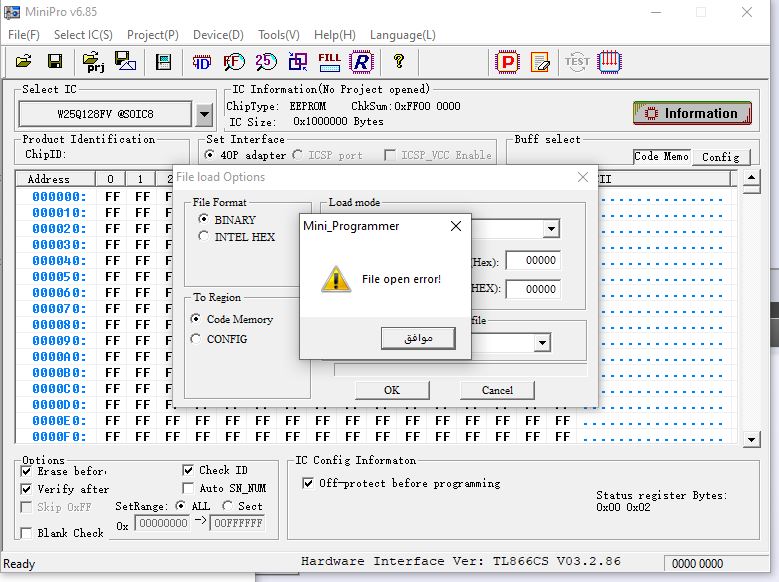
Task: Click the red P program chip icon
Action: 507,62
